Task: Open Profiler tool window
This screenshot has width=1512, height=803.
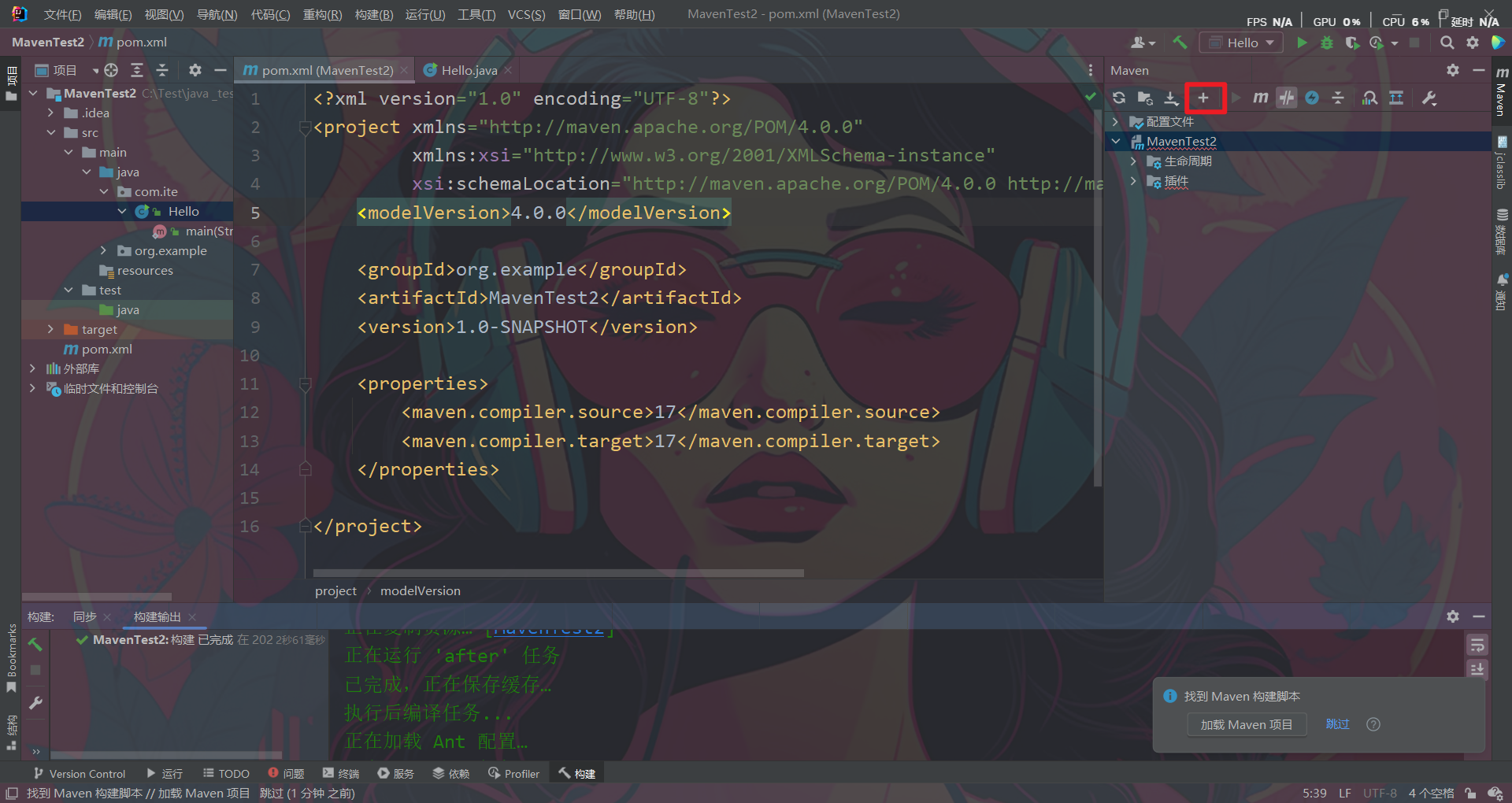Action: [513, 773]
